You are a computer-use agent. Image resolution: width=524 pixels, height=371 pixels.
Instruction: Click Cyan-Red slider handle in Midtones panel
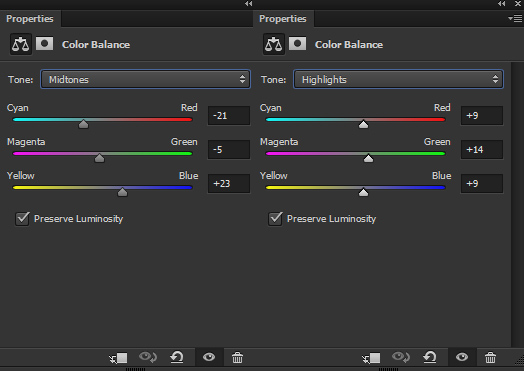[x=83, y=124]
